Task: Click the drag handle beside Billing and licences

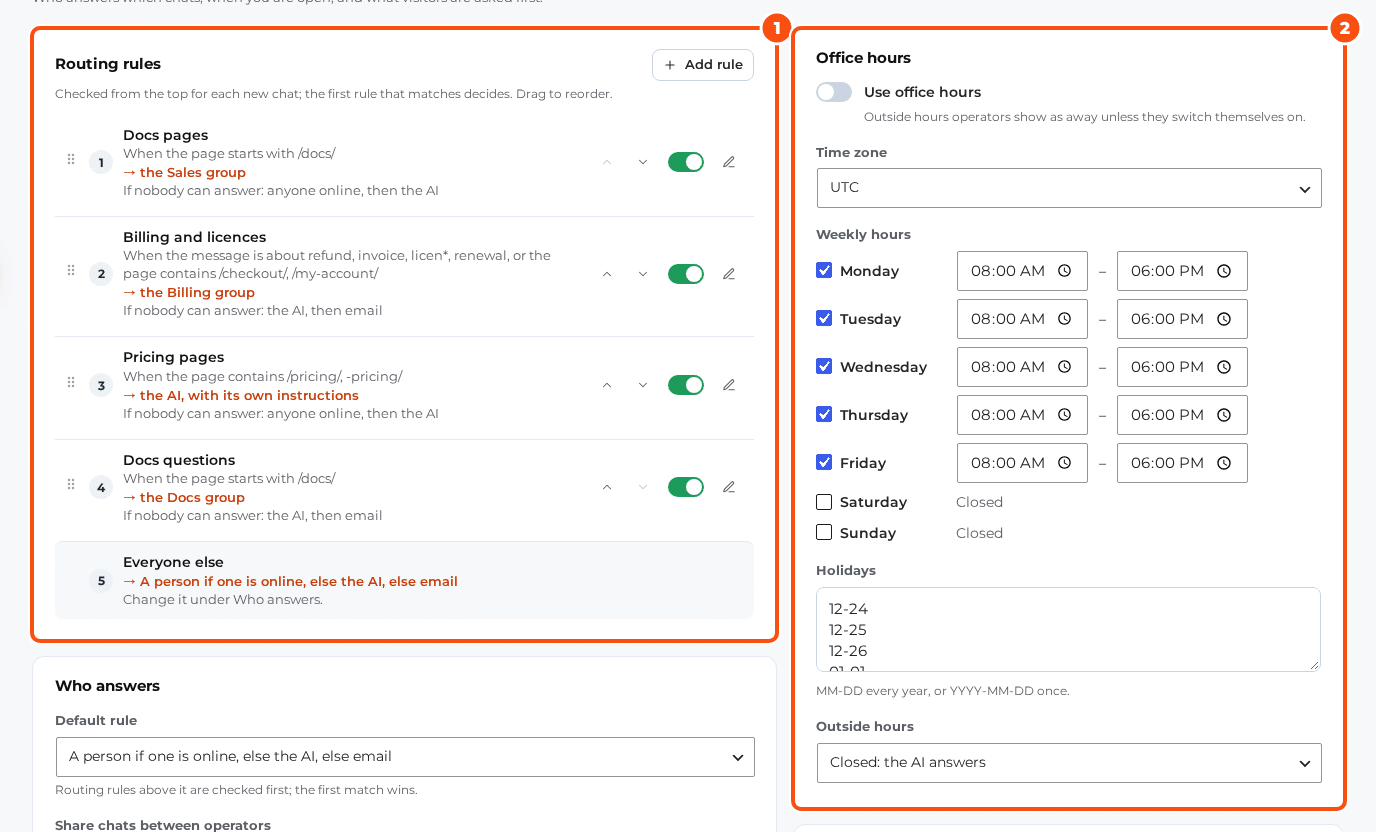Action: pos(71,271)
